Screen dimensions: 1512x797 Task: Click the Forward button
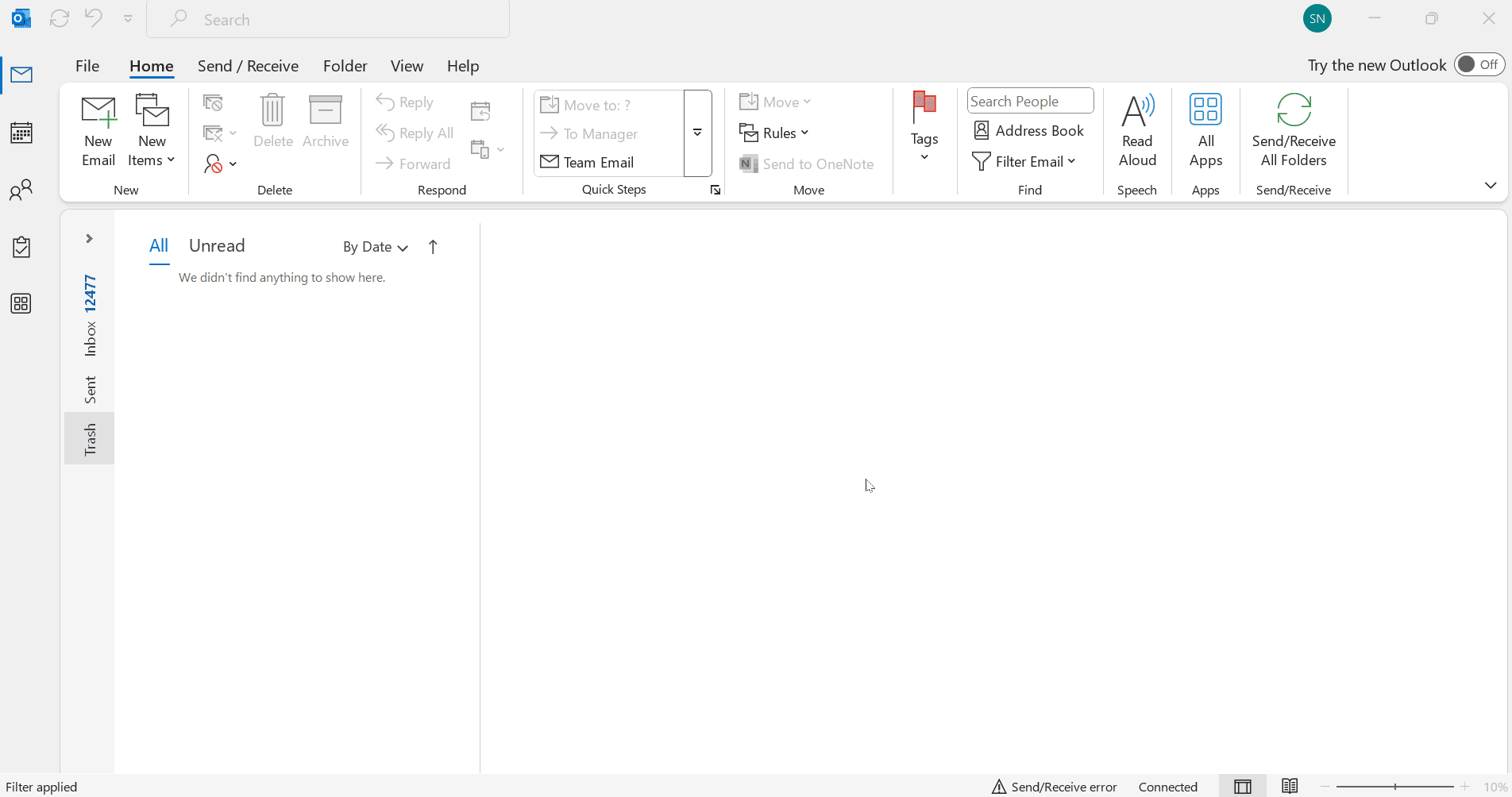[x=413, y=164]
